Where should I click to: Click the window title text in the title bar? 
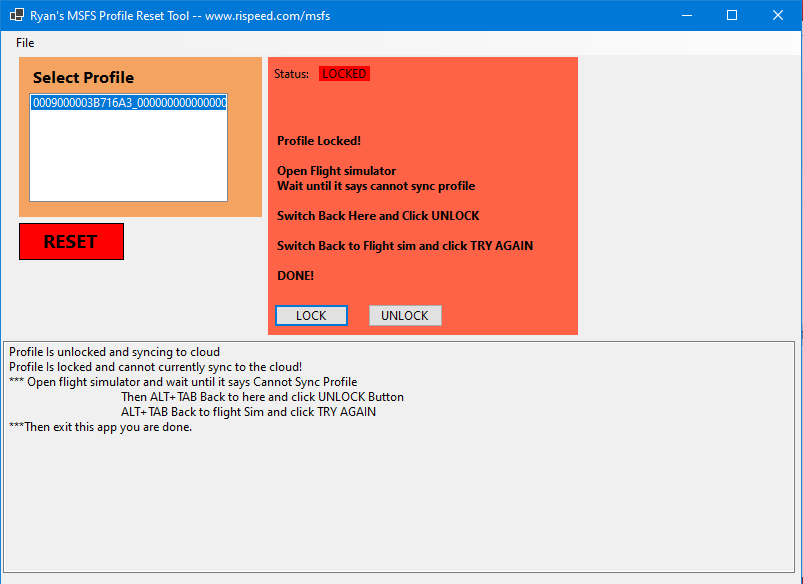click(x=180, y=16)
